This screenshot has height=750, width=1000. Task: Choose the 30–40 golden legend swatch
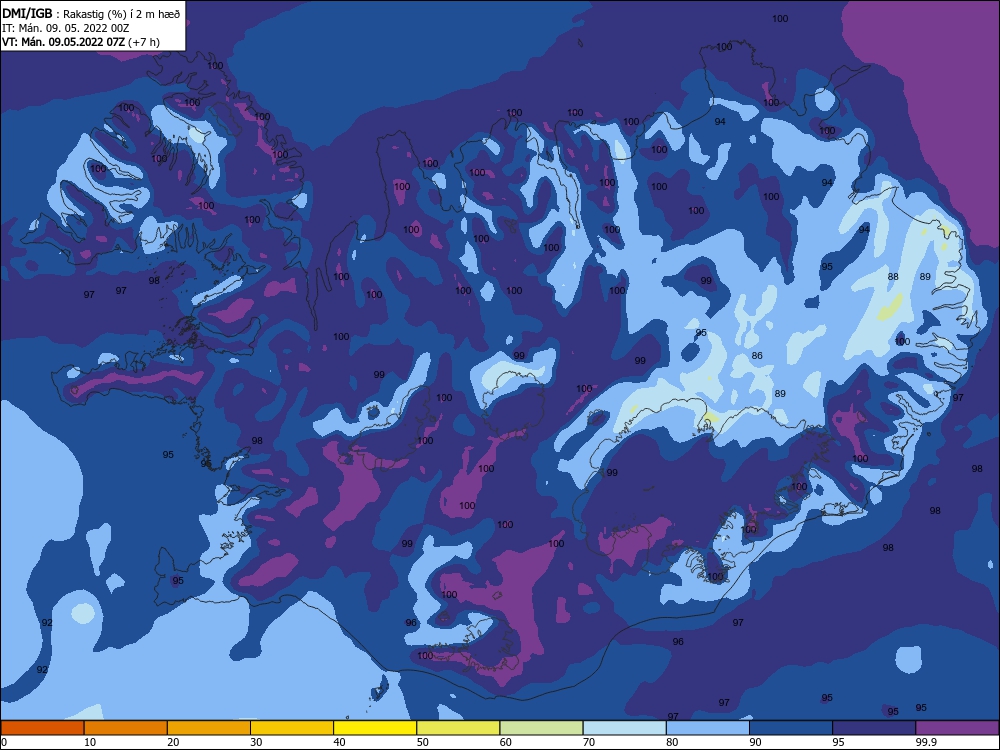[x=292, y=728]
